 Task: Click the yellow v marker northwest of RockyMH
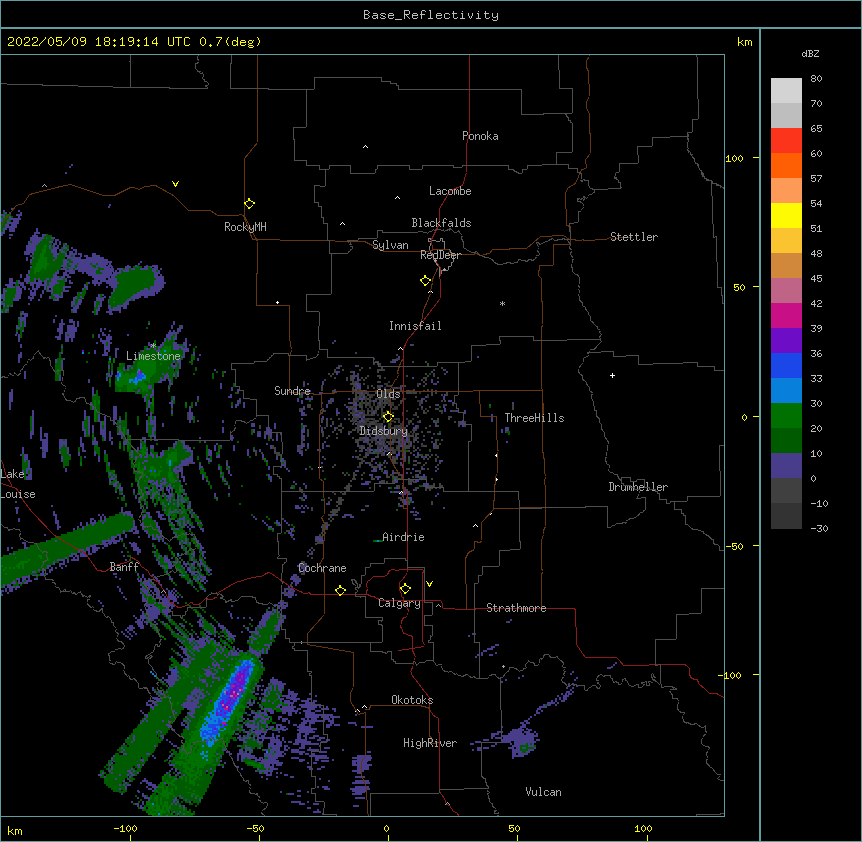click(175, 184)
